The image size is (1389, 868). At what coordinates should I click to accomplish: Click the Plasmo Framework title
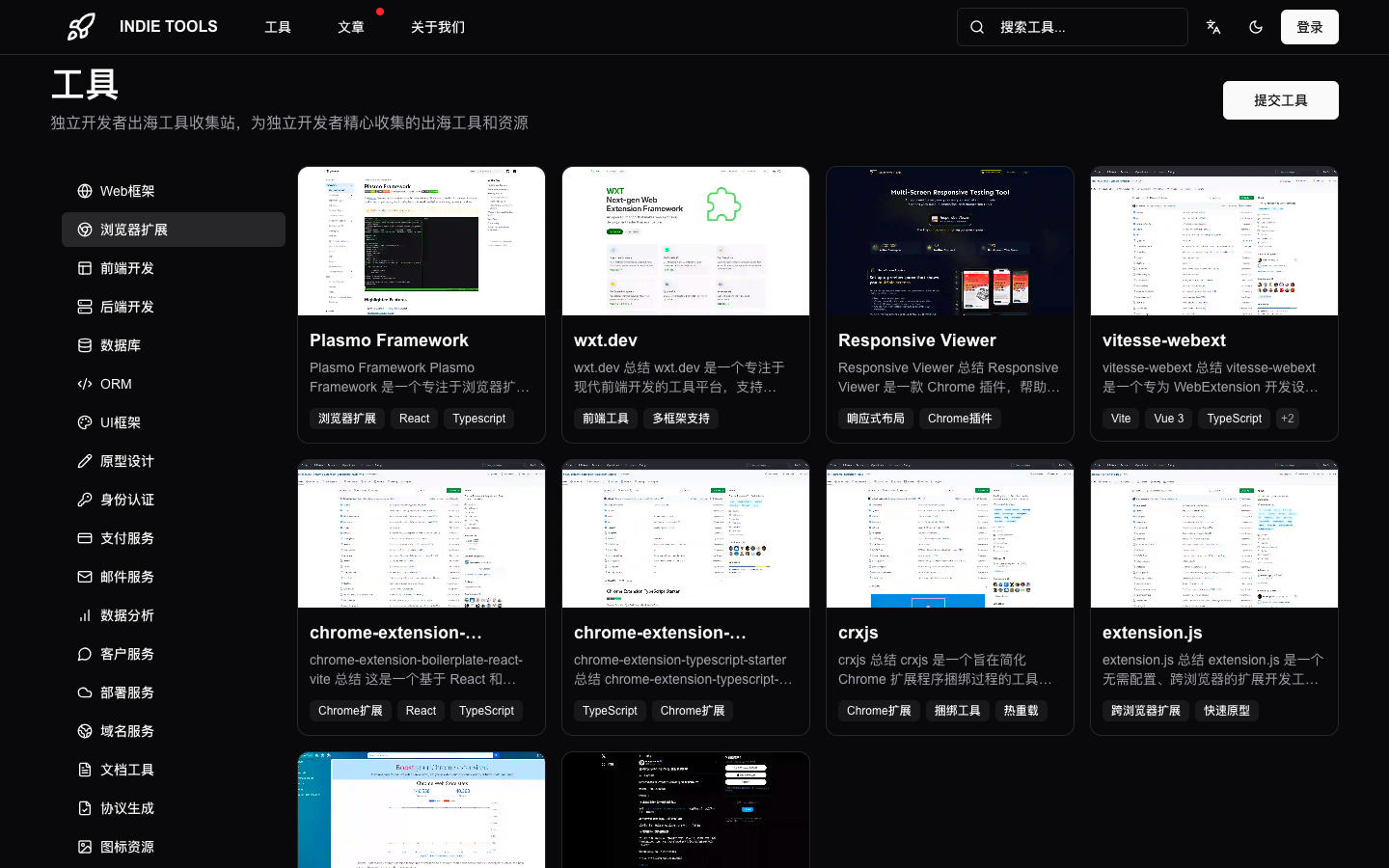tap(389, 340)
